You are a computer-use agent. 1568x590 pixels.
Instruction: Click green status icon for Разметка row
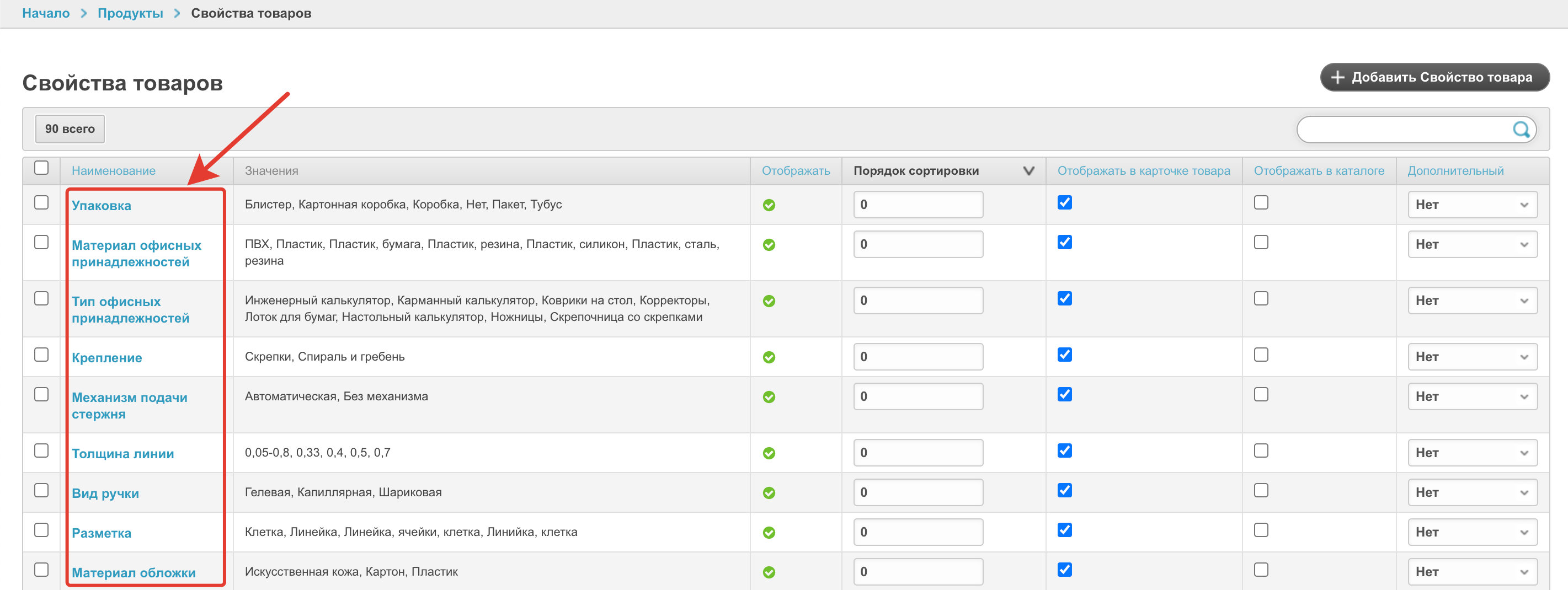769,532
